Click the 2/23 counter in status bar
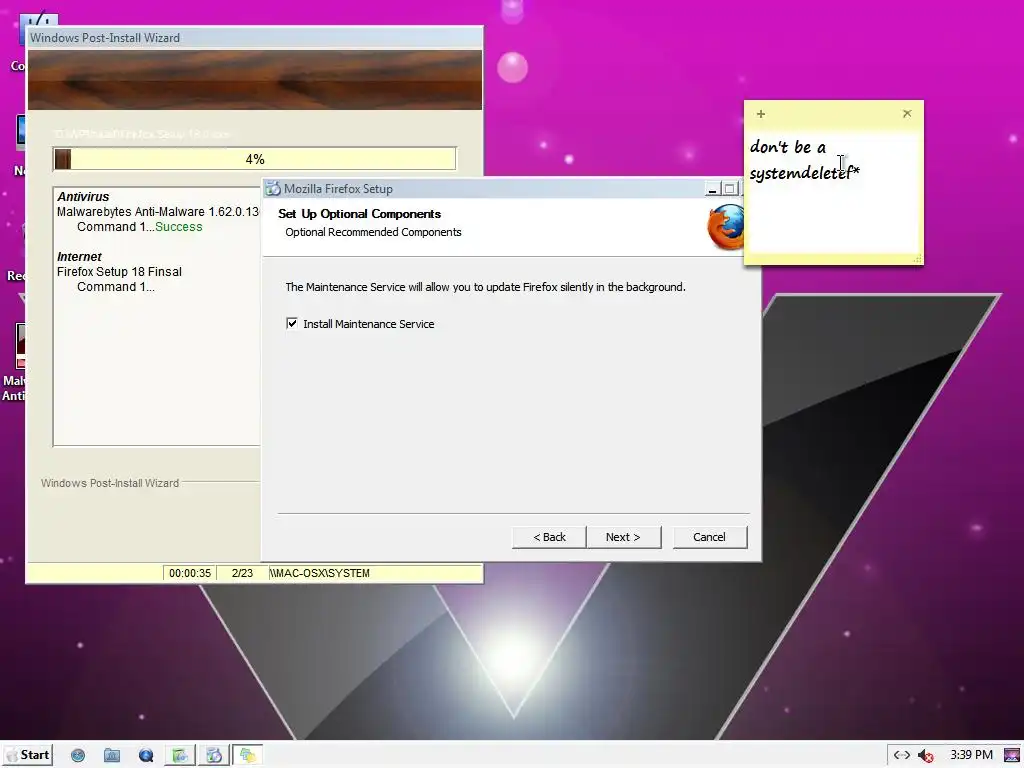The image size is (1024, 768). (242, 573)
